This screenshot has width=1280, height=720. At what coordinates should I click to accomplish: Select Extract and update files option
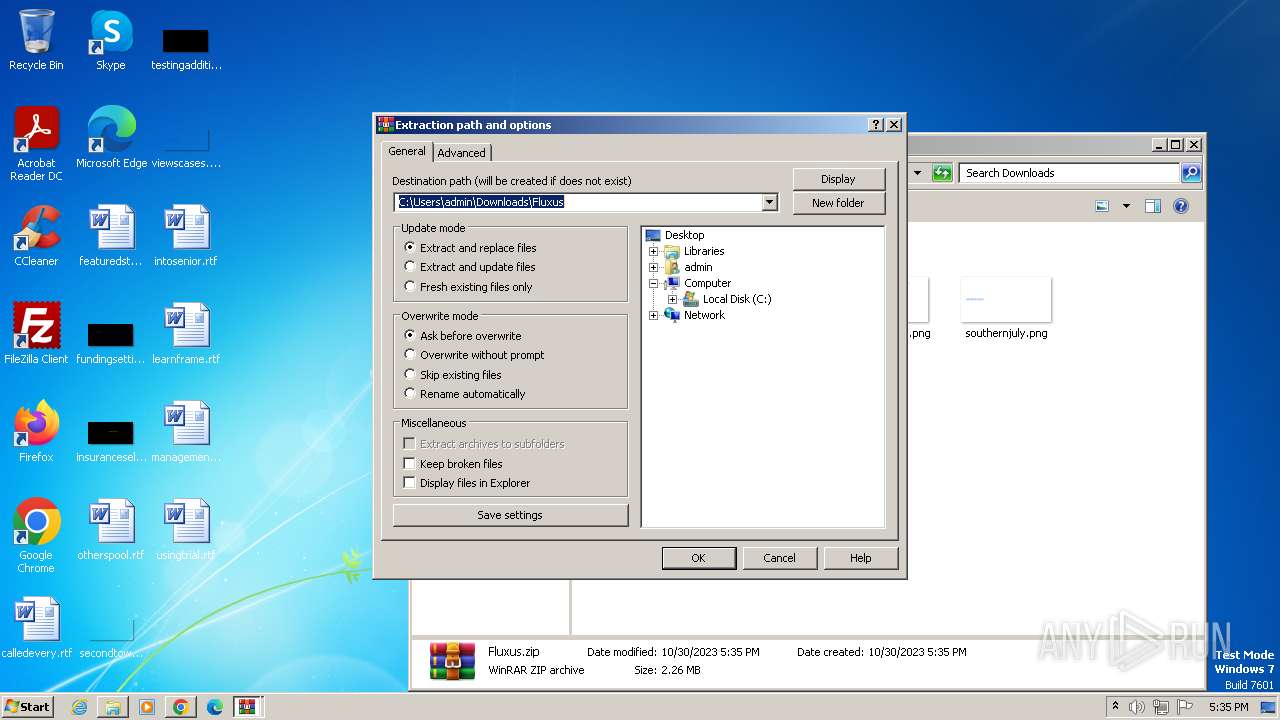(469, 267)
